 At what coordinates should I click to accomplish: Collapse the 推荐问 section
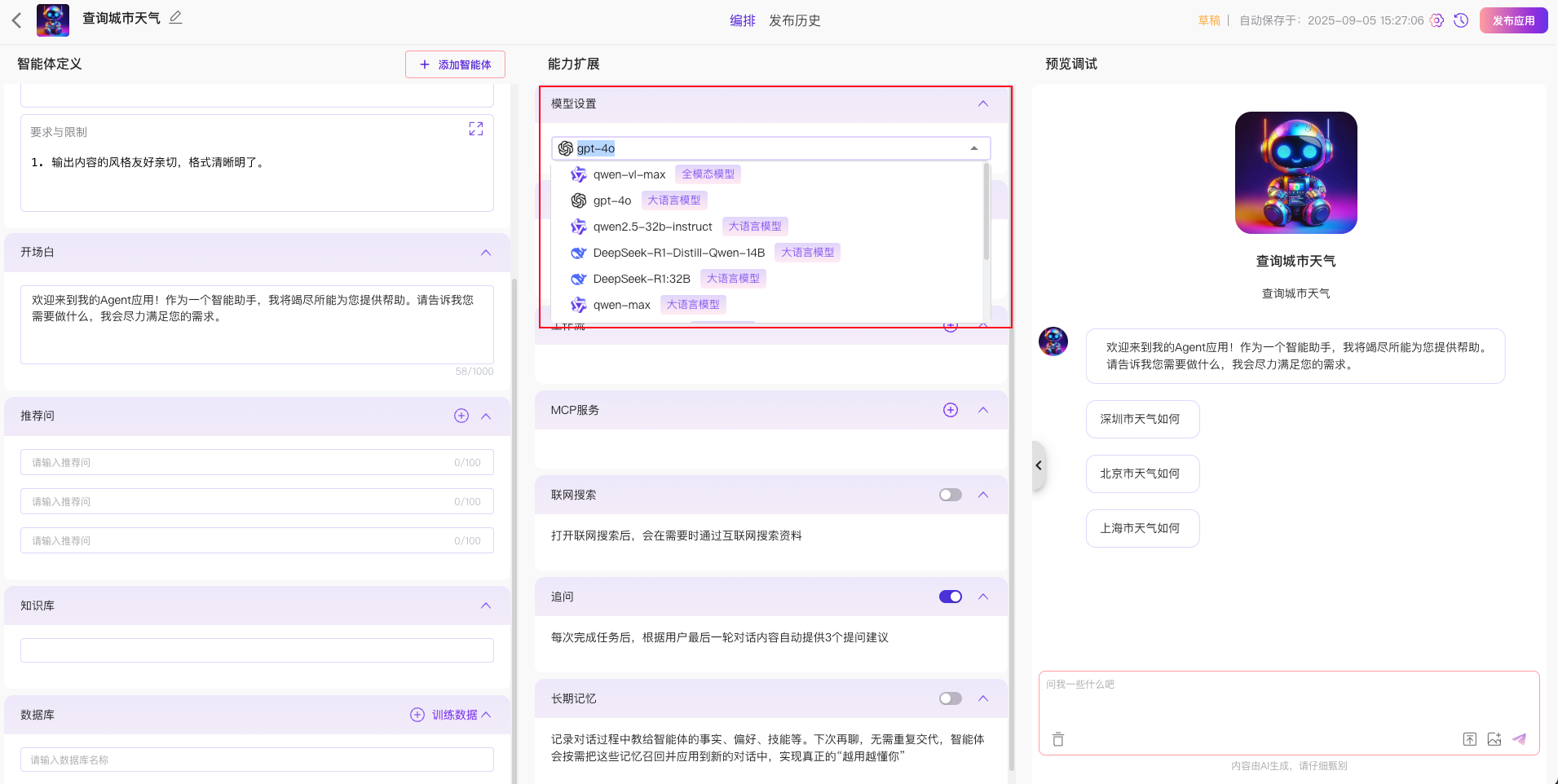[x=486, y=416]
